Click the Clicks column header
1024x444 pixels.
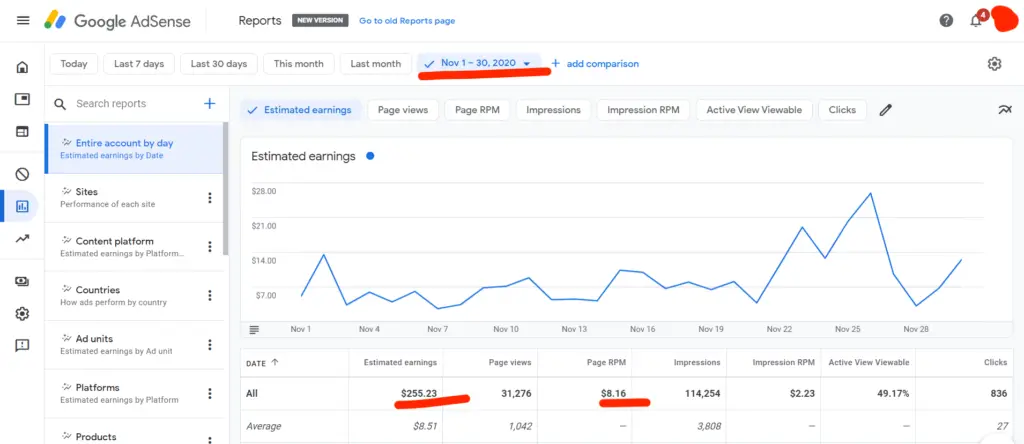(x=995, y=362)
